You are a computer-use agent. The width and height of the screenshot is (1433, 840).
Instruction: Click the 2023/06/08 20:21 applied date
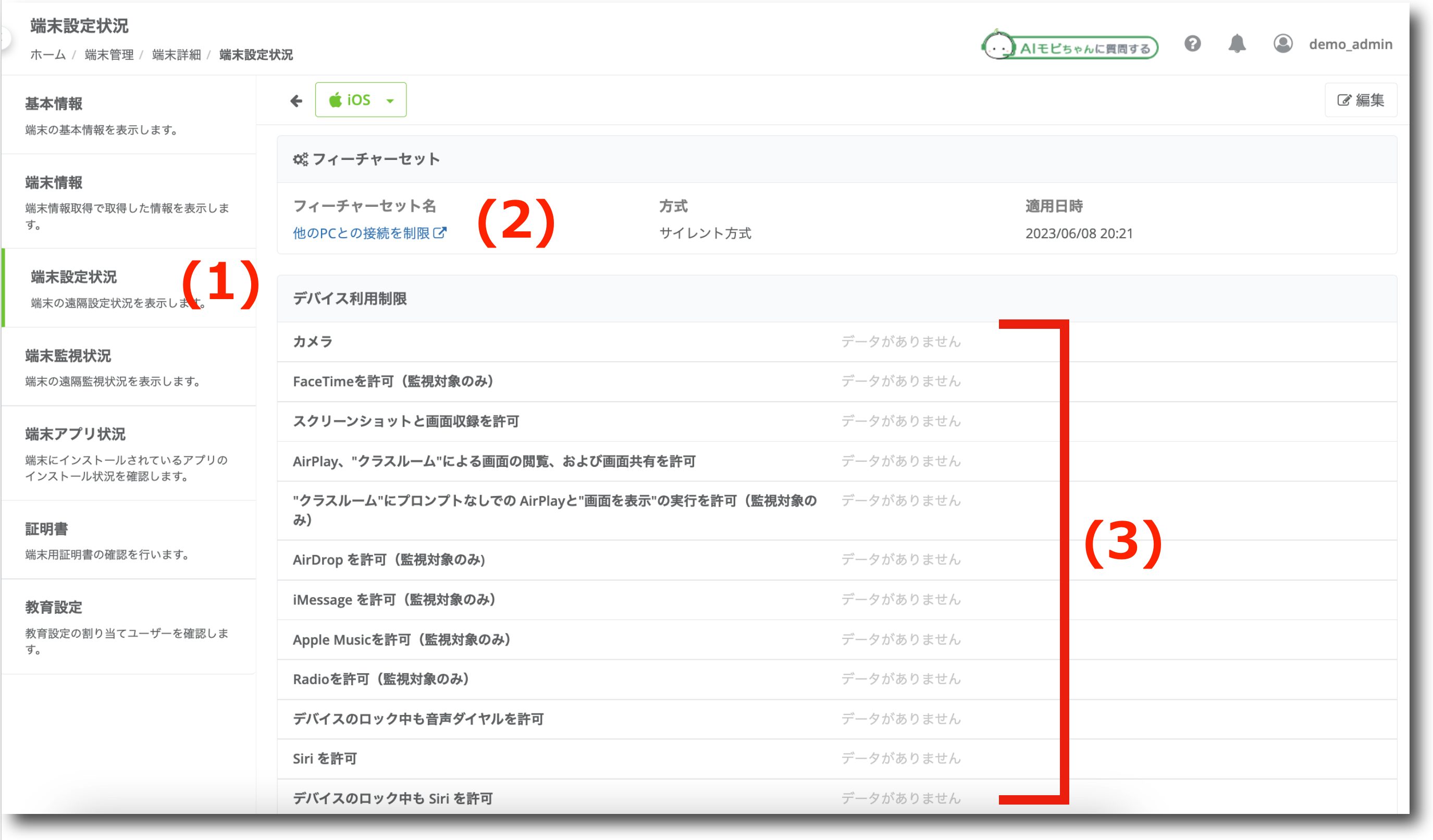pos(1079,233)
